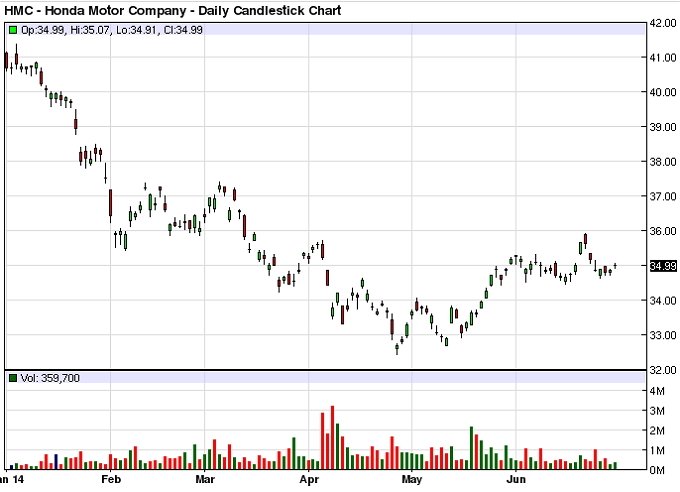Click the 2M volume axis label

[x=657, y=431]
